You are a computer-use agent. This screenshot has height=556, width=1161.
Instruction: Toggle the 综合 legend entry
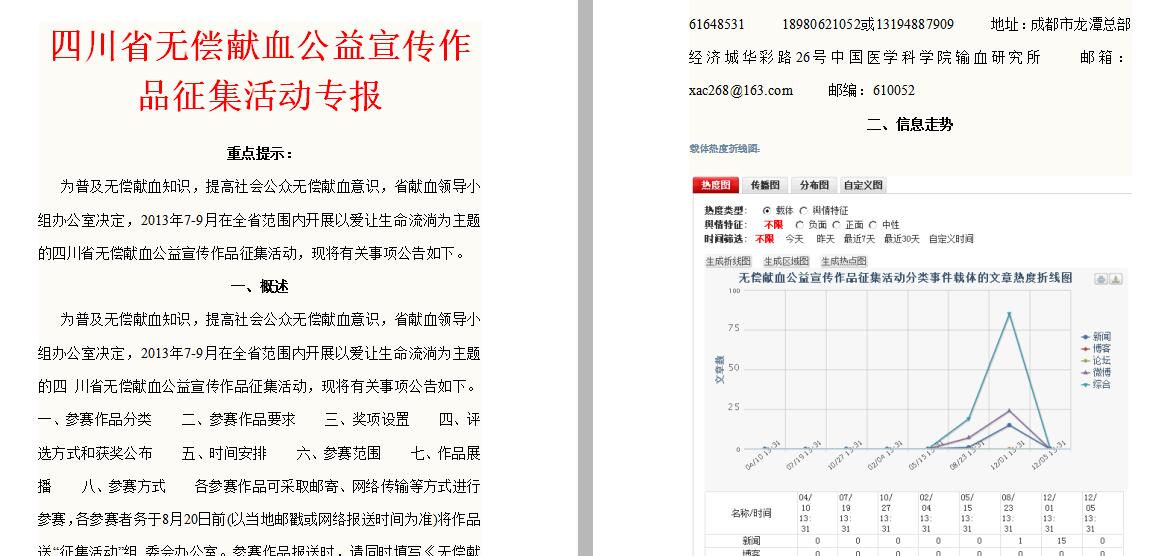[1096, 384]
